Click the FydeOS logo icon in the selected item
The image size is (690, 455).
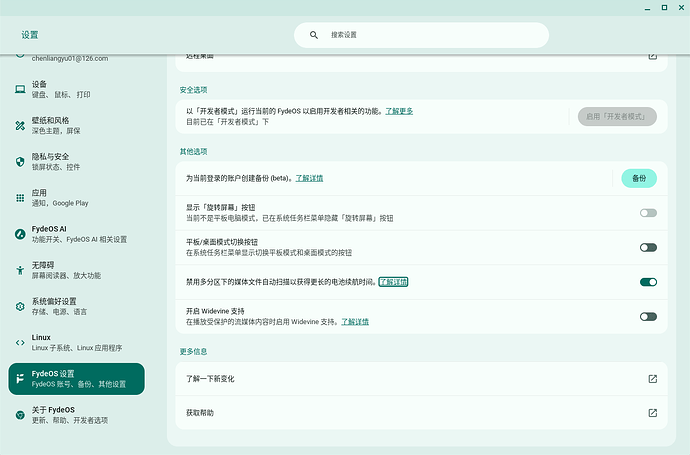20,379
